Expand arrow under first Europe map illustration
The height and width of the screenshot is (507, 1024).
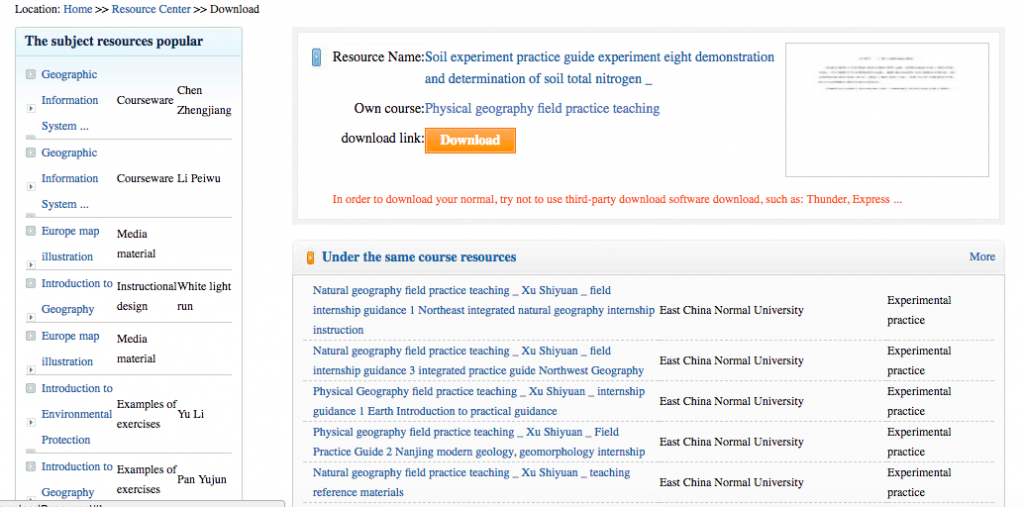click(x=31, y=265)
